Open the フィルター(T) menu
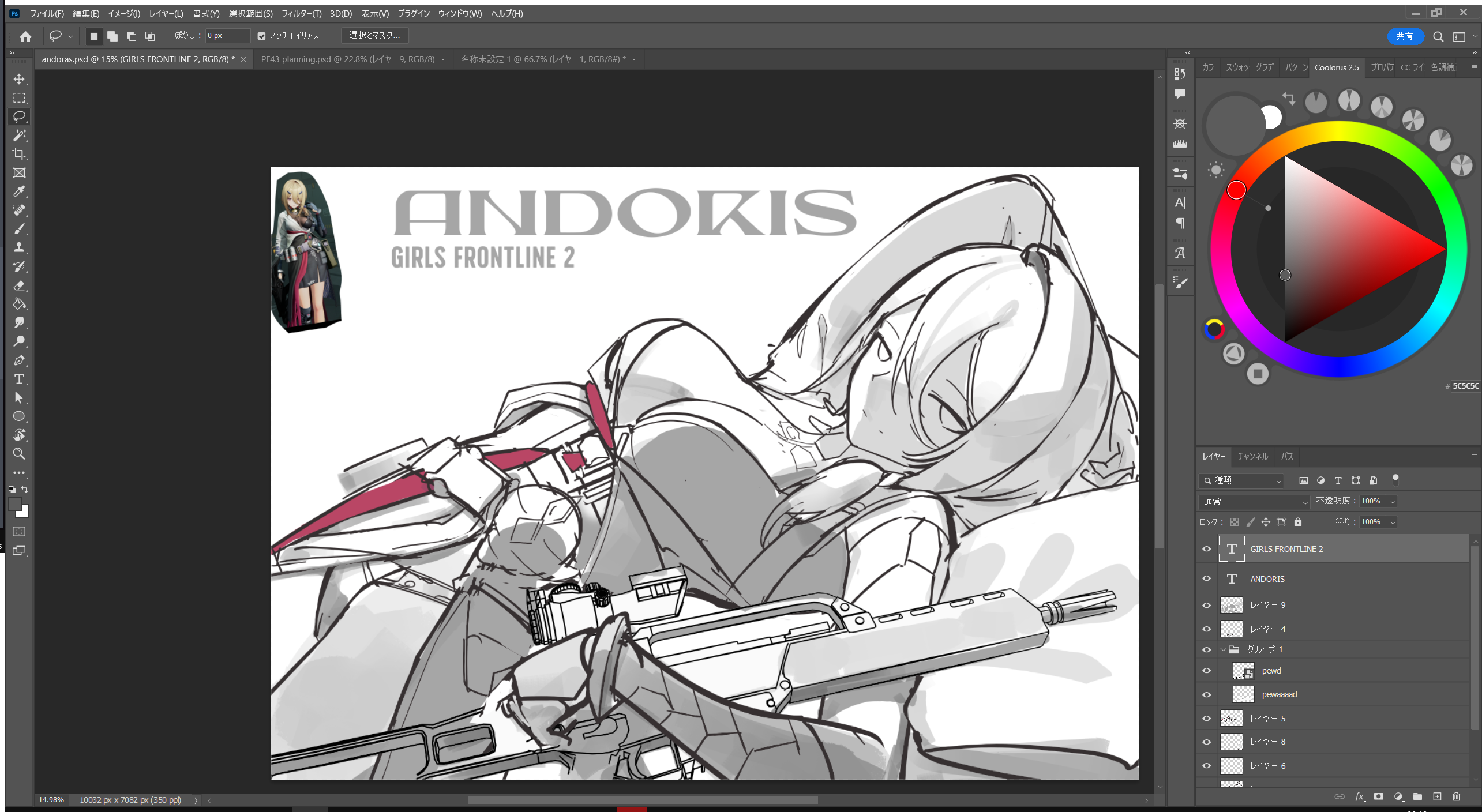The height and width of the screenshot is (812, 1482). tap(301, 13)
